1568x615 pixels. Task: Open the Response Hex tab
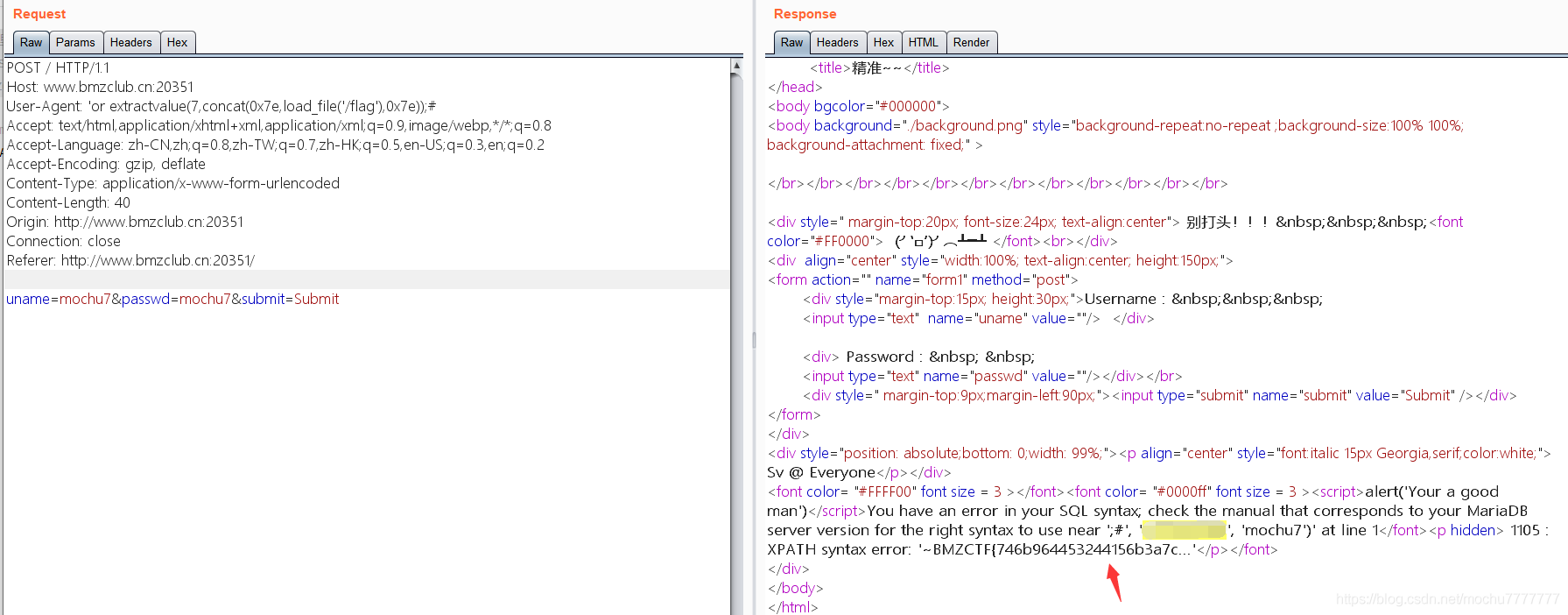(x=883, y=42)
